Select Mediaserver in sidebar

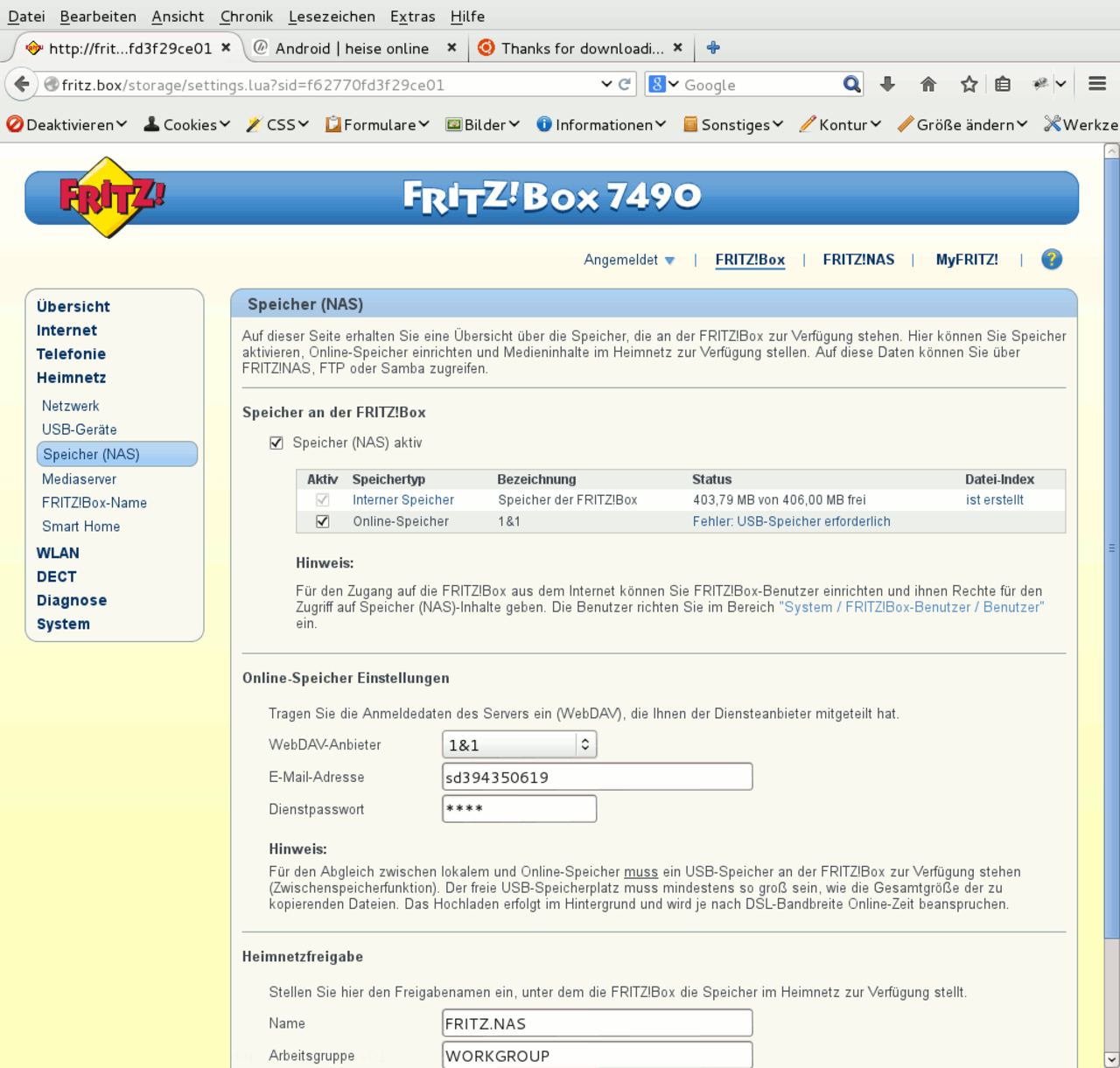[80, 478]
